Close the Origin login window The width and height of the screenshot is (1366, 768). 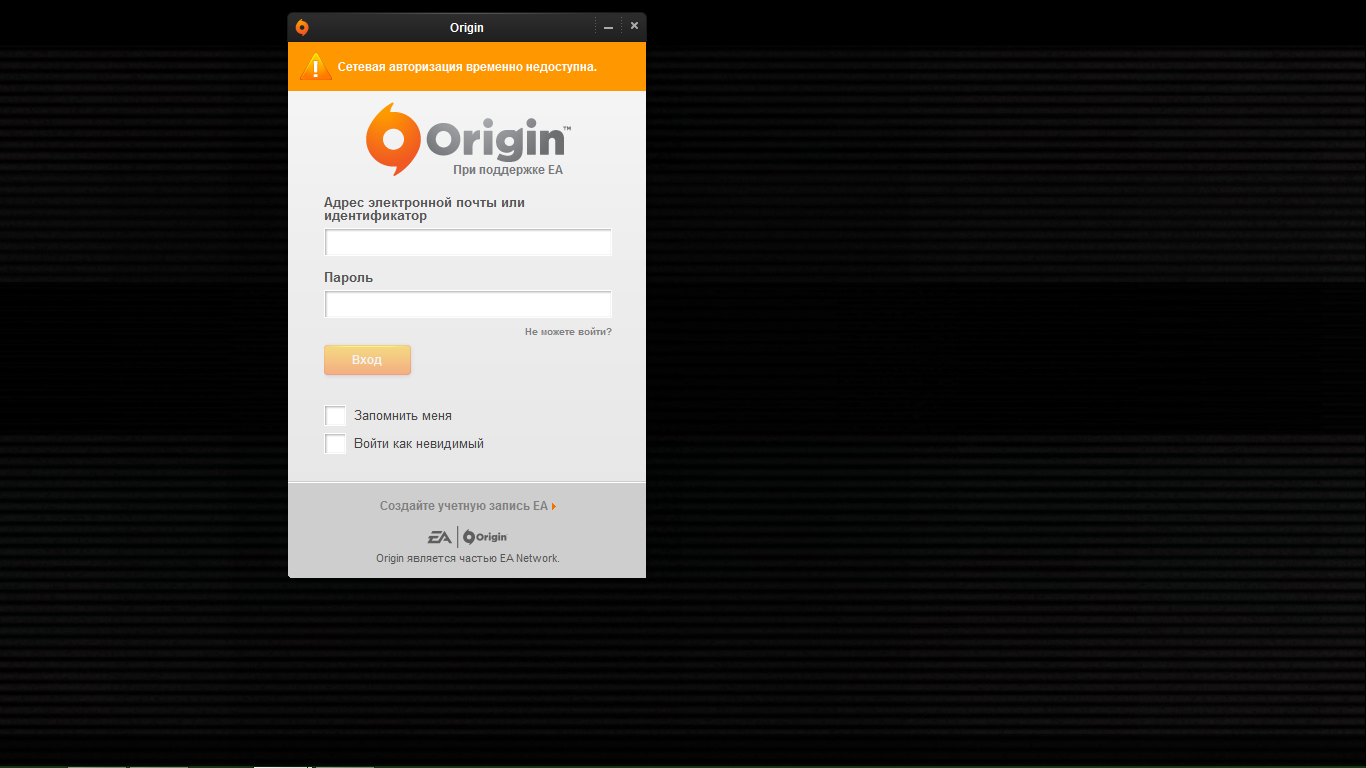(x=634, y=26)
